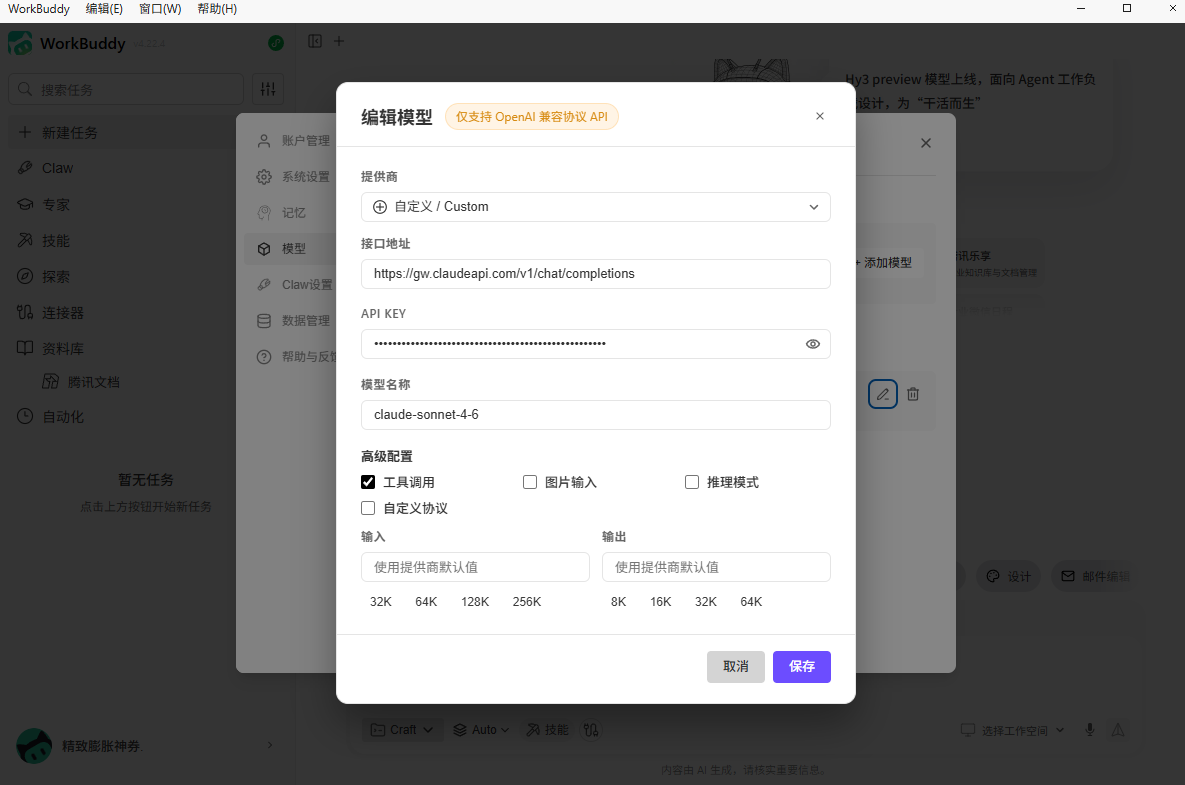Click the 保存 button
This screenshot has height=785, width=1185.
(801, 666)
